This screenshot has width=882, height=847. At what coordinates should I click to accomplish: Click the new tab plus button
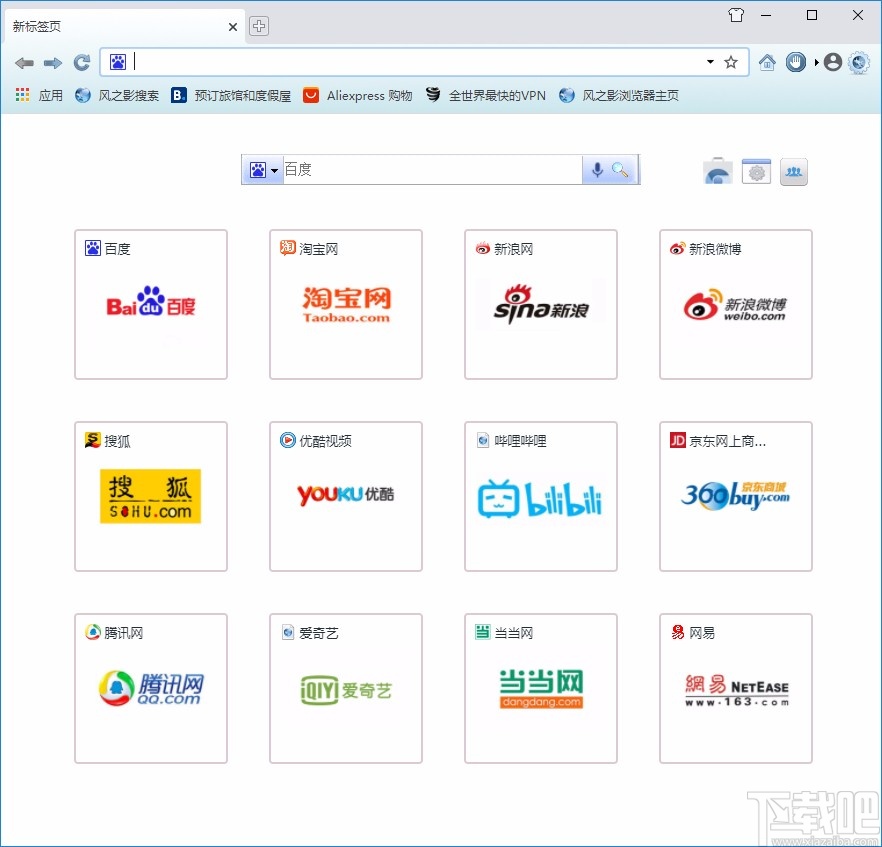point(258,26)
